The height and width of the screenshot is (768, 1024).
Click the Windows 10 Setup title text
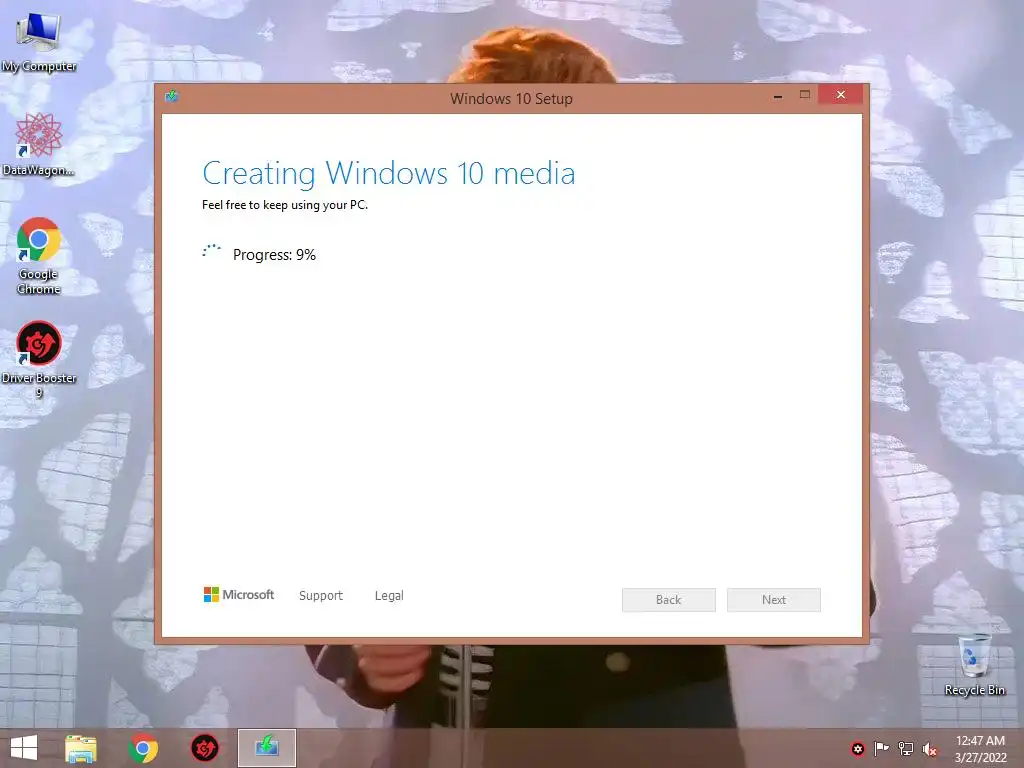tap(511, 99)
